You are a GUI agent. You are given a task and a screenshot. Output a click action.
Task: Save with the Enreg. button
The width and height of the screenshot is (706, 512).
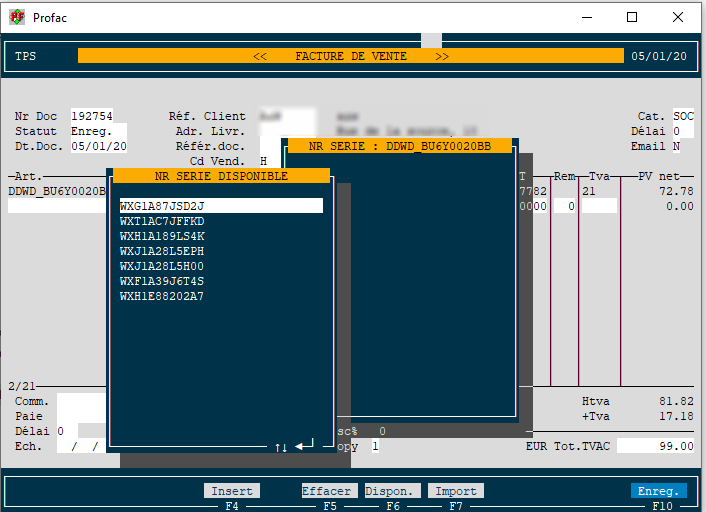tap(659, 491)
